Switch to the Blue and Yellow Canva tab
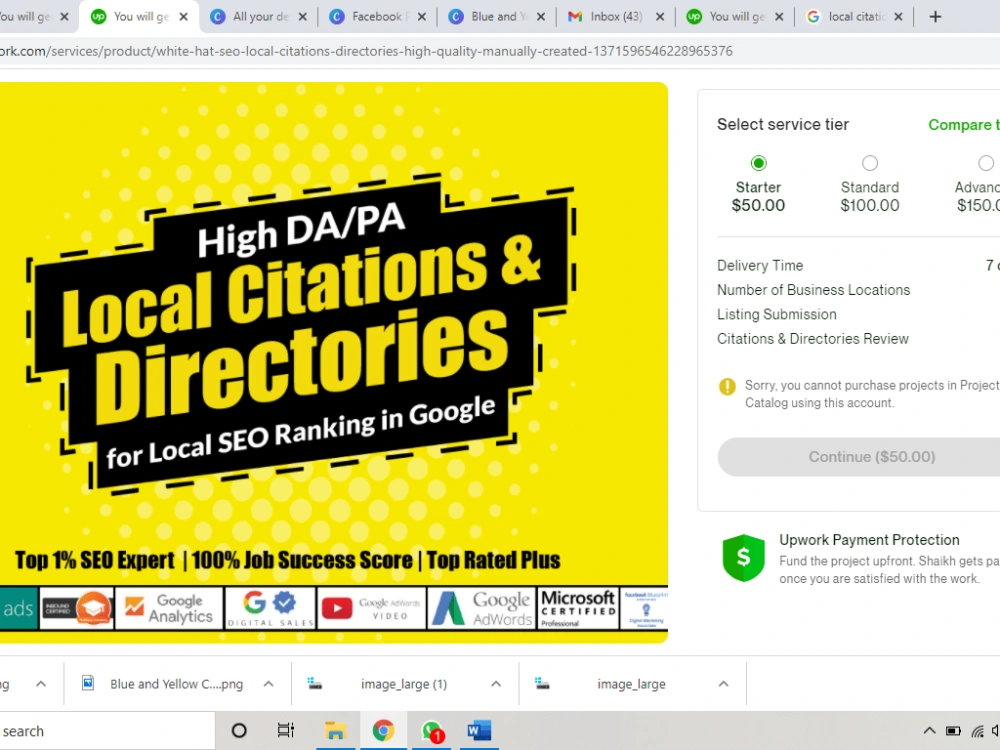 click(x=497, y=17)
